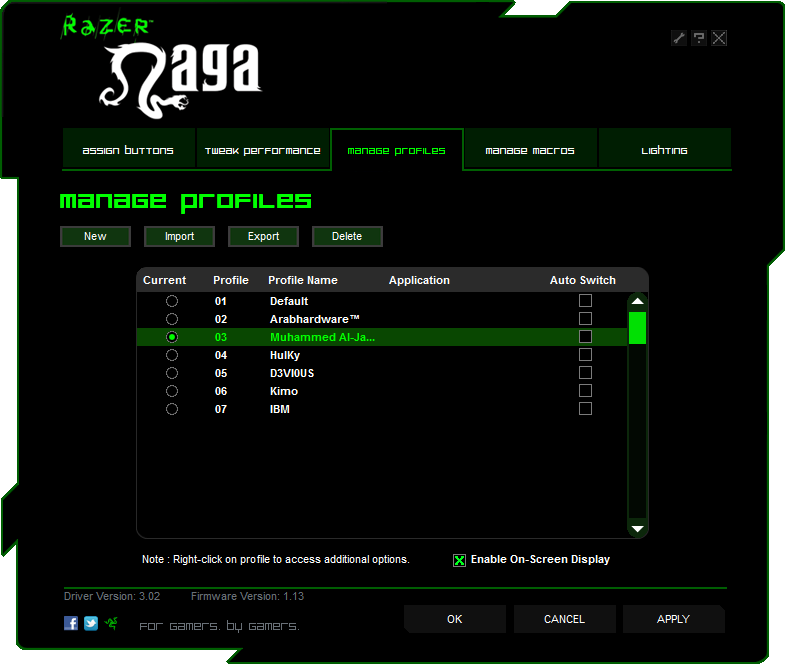Check Auto Switch for IBM profile
785x664 pixels.
pos(585,409)
